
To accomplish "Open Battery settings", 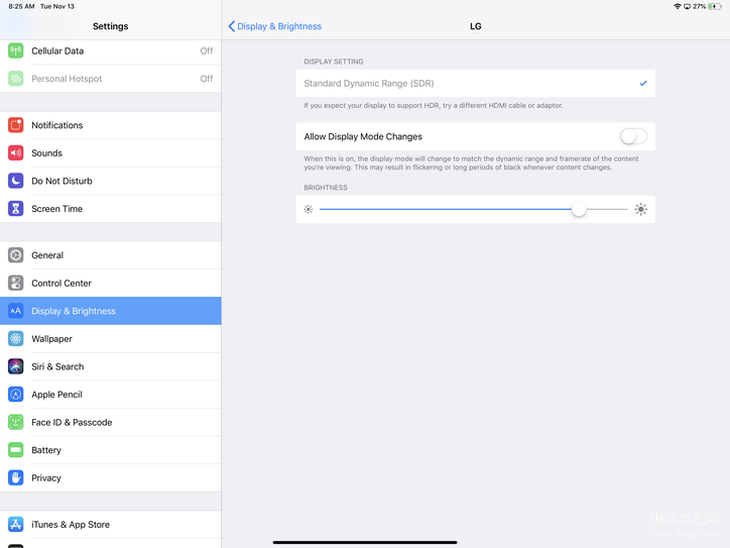I will [x=110, y=451].
